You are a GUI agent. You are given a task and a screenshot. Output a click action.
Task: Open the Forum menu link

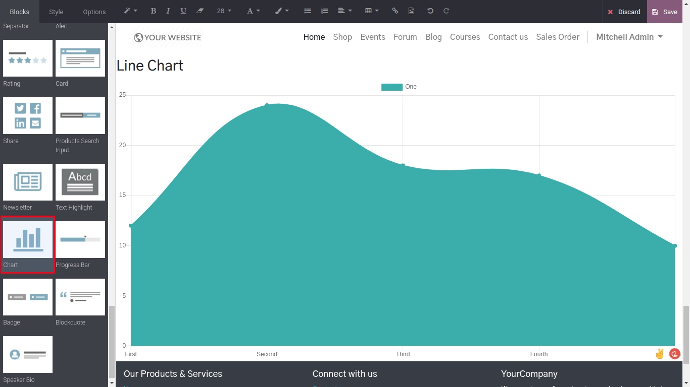point(405,37)
